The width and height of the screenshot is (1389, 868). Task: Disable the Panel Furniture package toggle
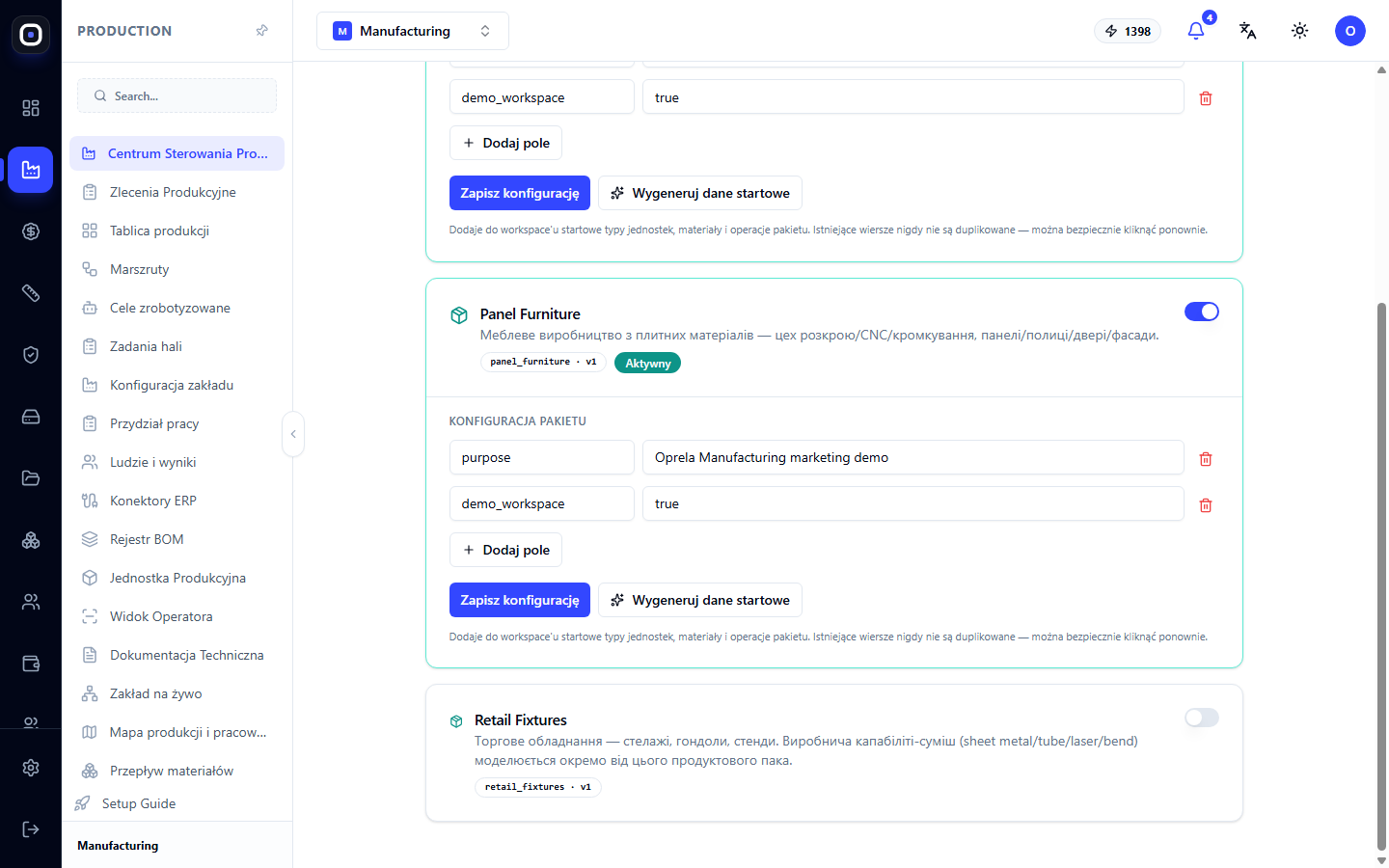point(1202,312)
